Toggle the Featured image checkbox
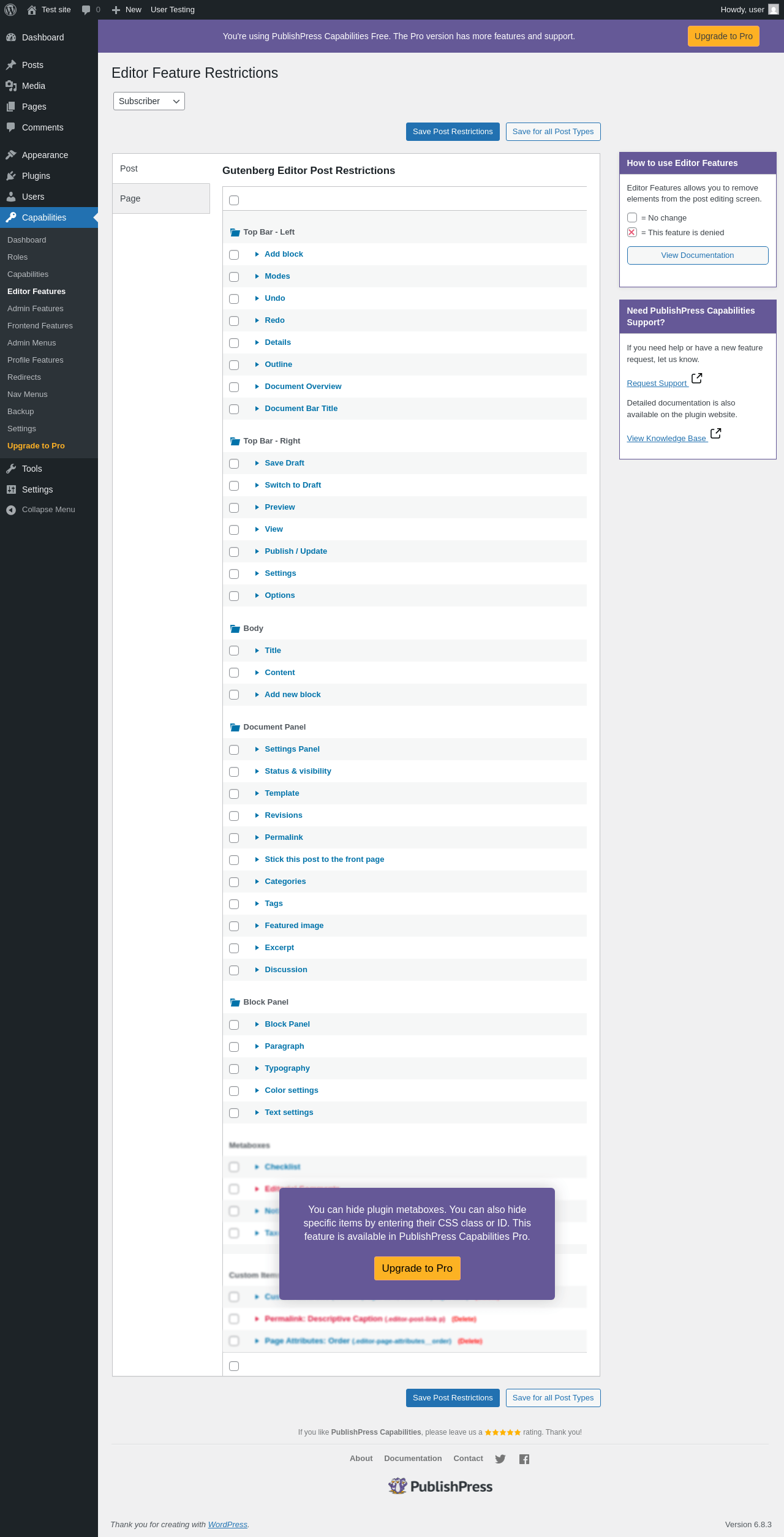Screen dimensions: 784x1537 coord(234,926)
